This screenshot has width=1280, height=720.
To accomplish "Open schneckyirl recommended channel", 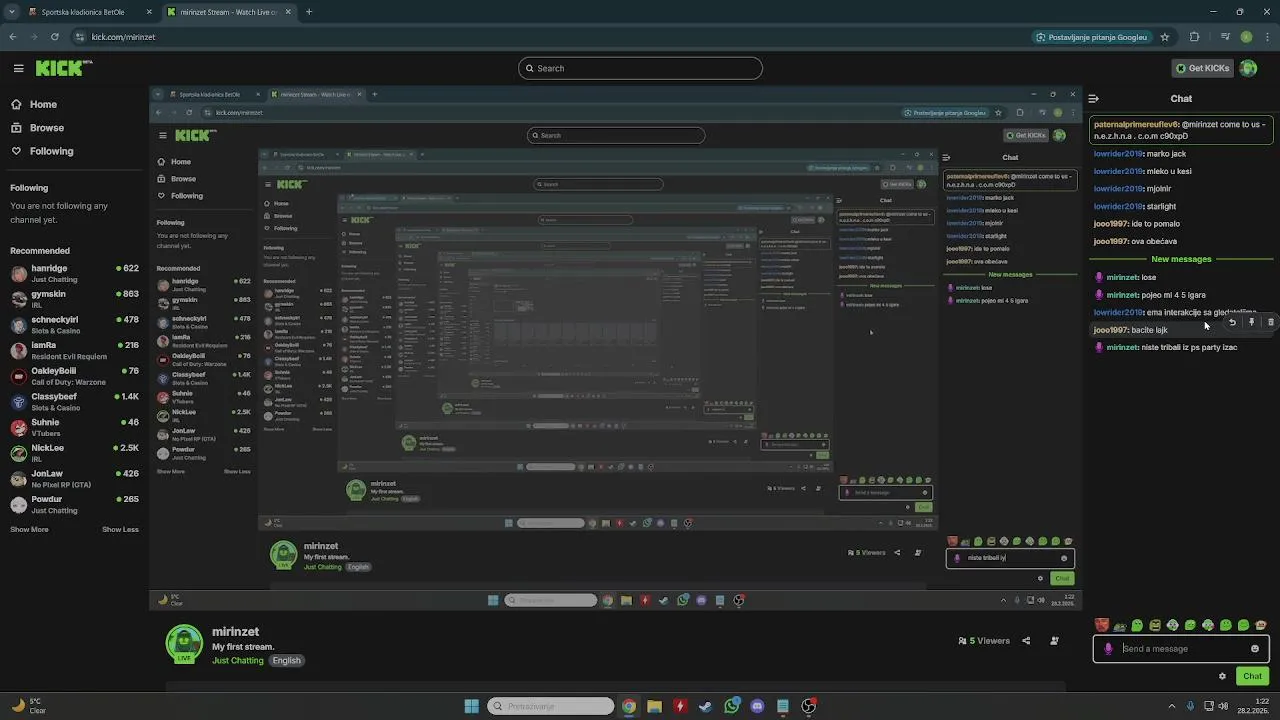I will point(74,325).
